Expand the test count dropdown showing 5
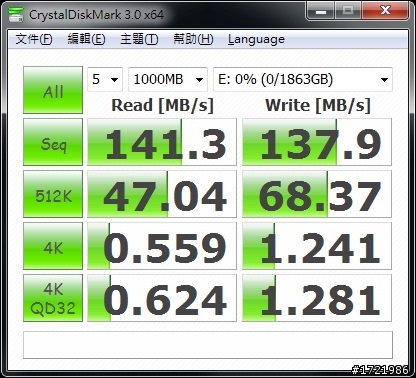This screenshot has height=378, width=416. pos(105,79)
